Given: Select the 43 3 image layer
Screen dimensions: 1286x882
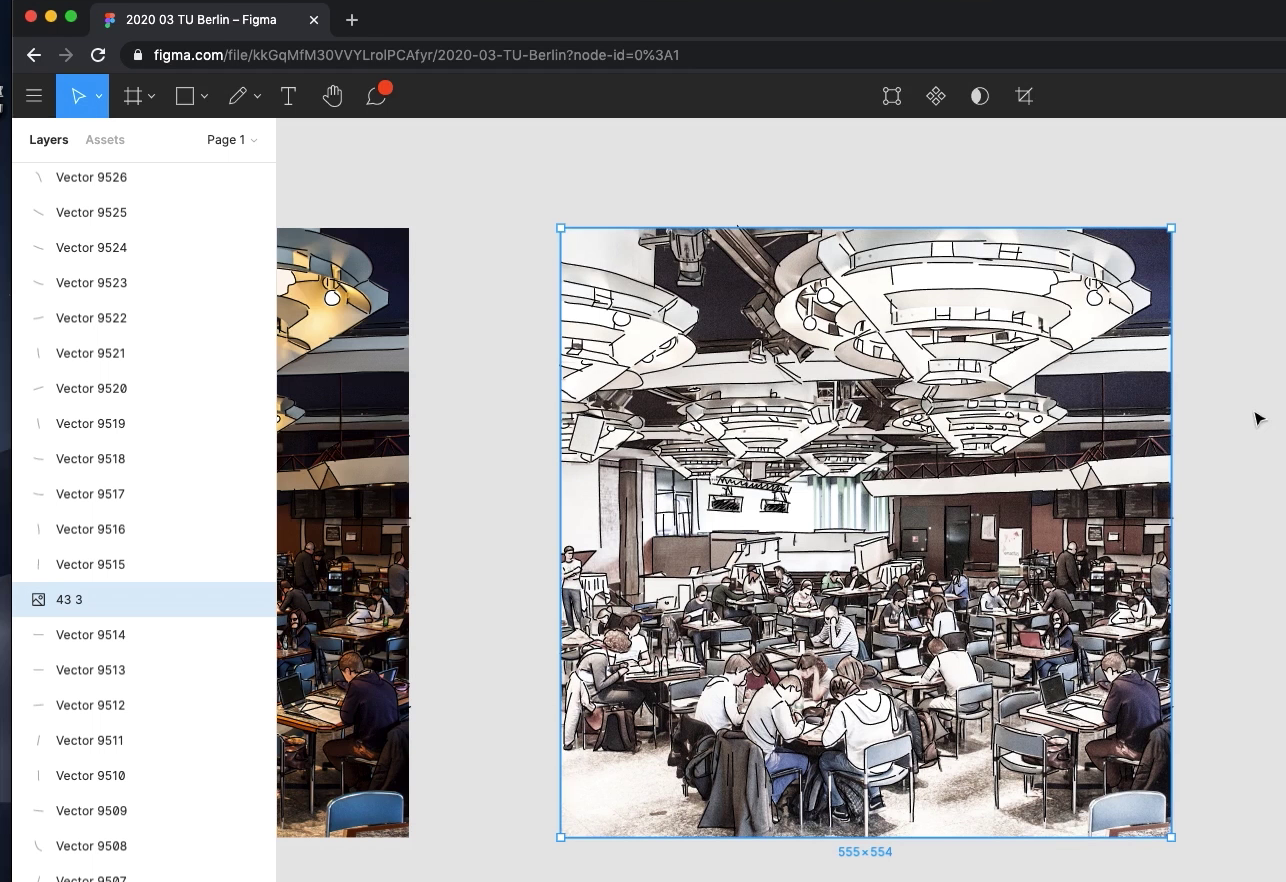Looking at the screenshot, I should pyautogui.click(x=70, y=600).
